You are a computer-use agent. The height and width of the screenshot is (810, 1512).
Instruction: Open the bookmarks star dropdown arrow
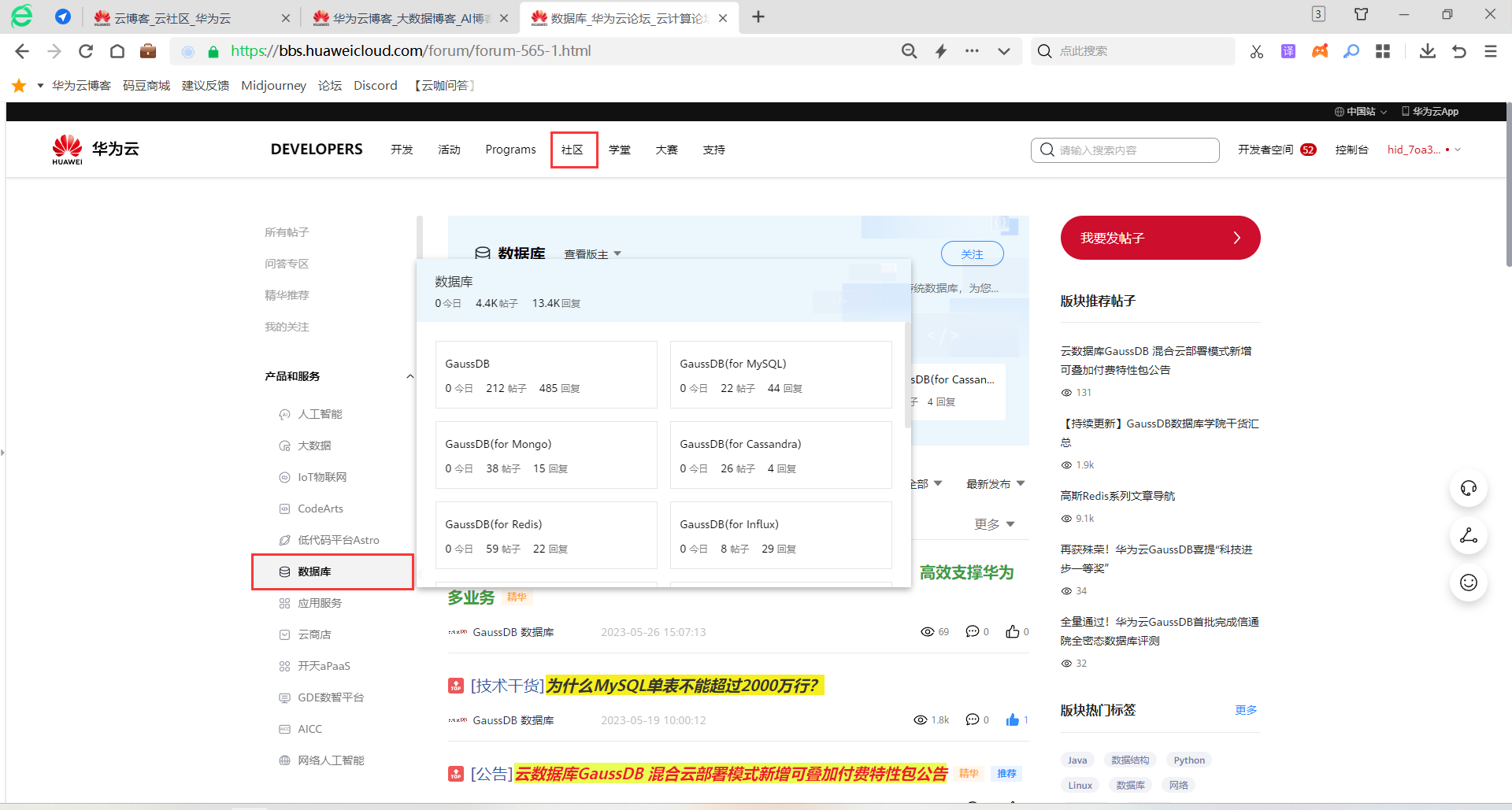pos(40,85)
